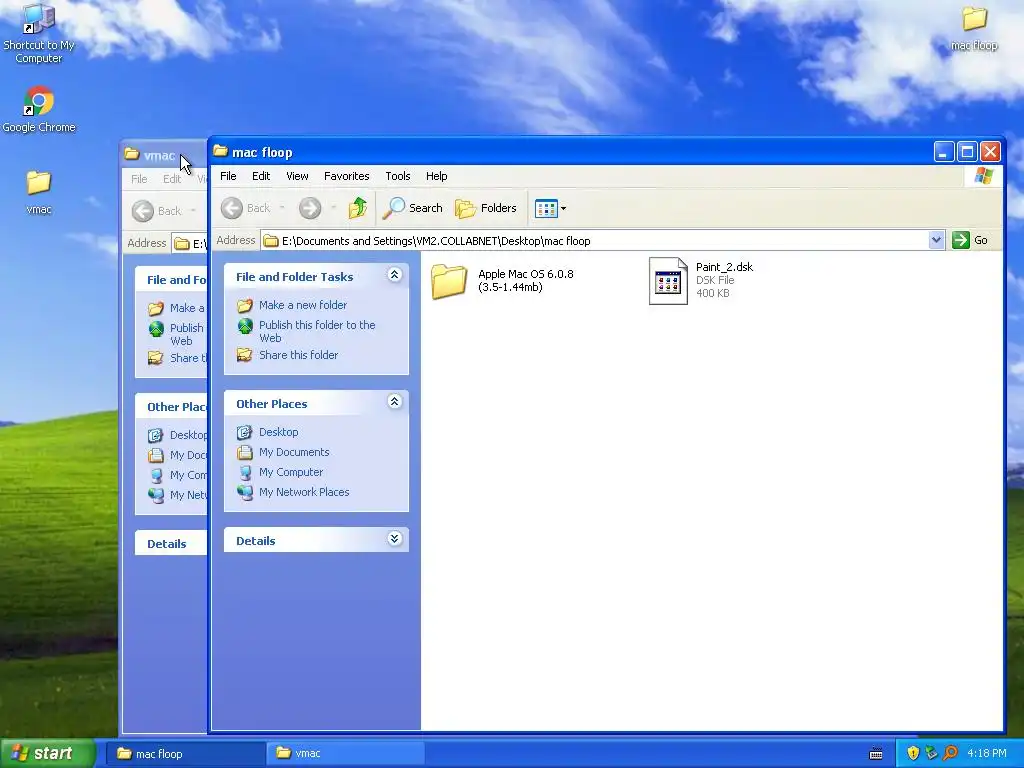This screenshot has height=768, width=1024.
Task: Click Paint_2.dsk file name text
Action: (x=724, y=266)
